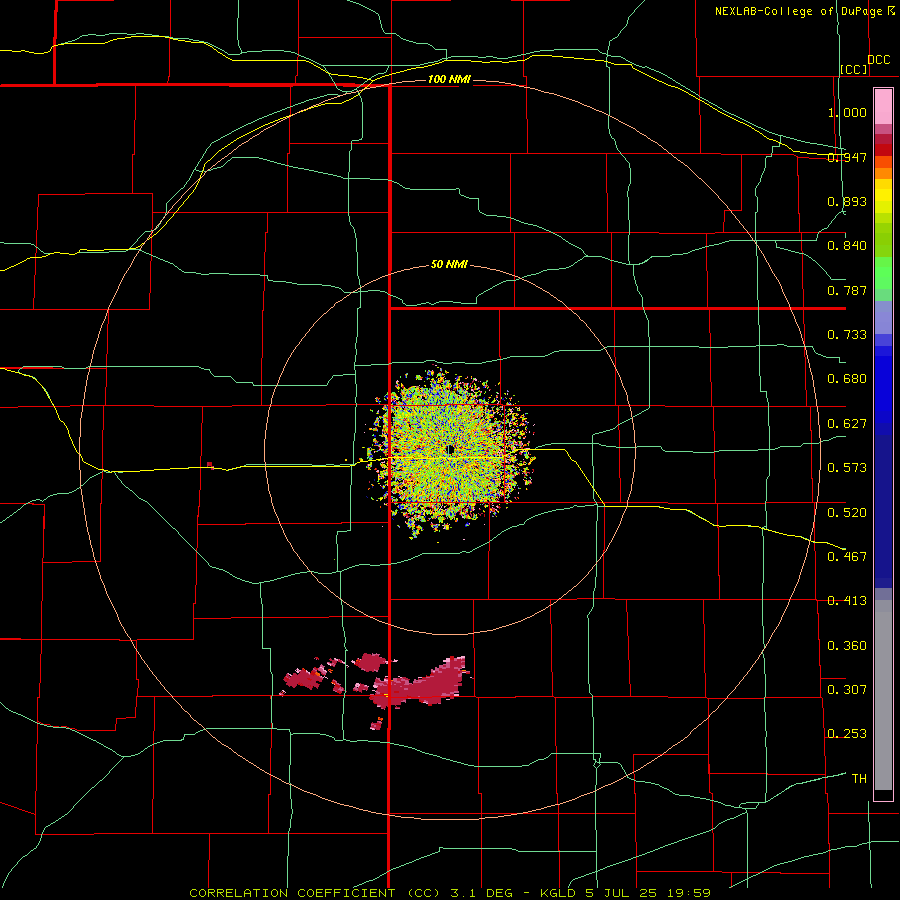Click the isolated small red echo pixel west of the radar
900x900 pixels.
tap(210, 464)
